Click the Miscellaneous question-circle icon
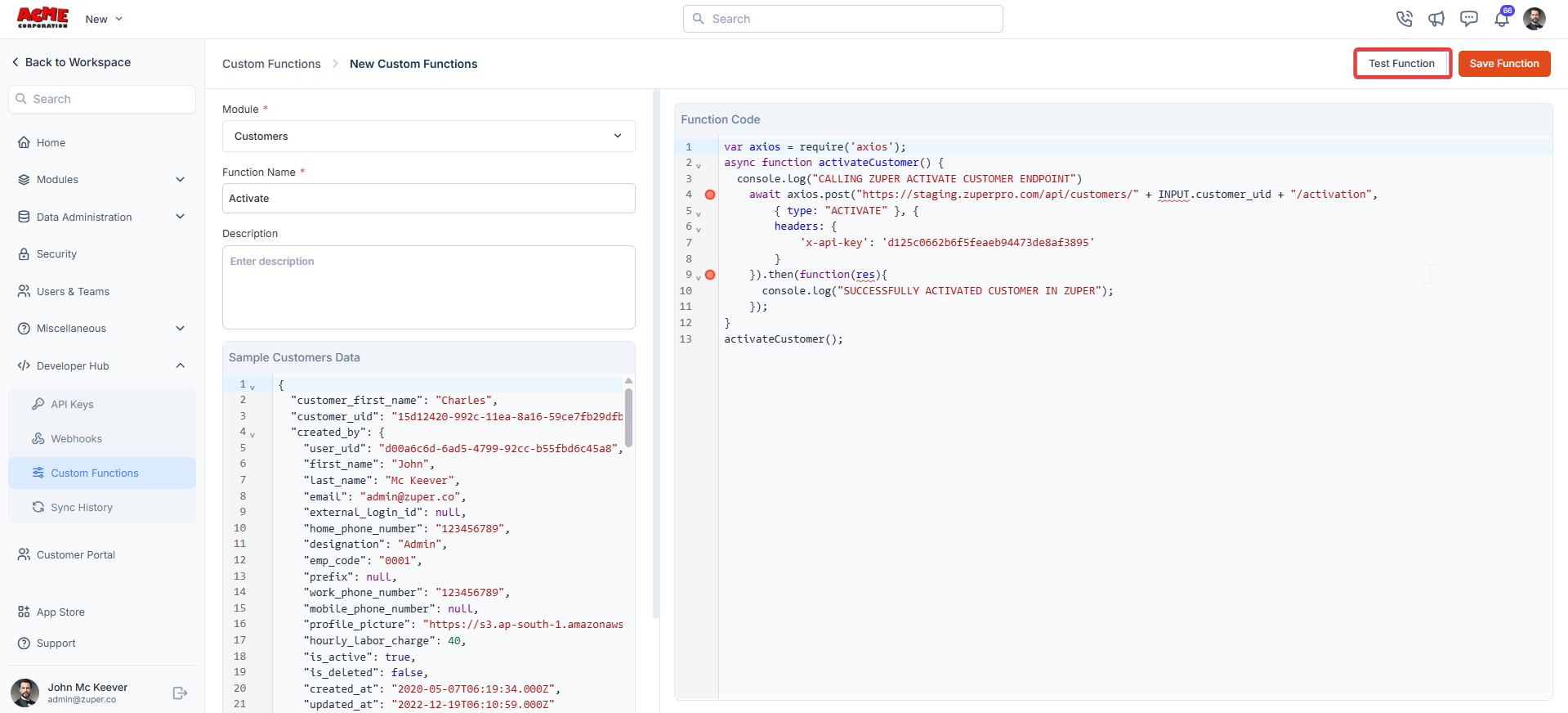 pos(24,329)
